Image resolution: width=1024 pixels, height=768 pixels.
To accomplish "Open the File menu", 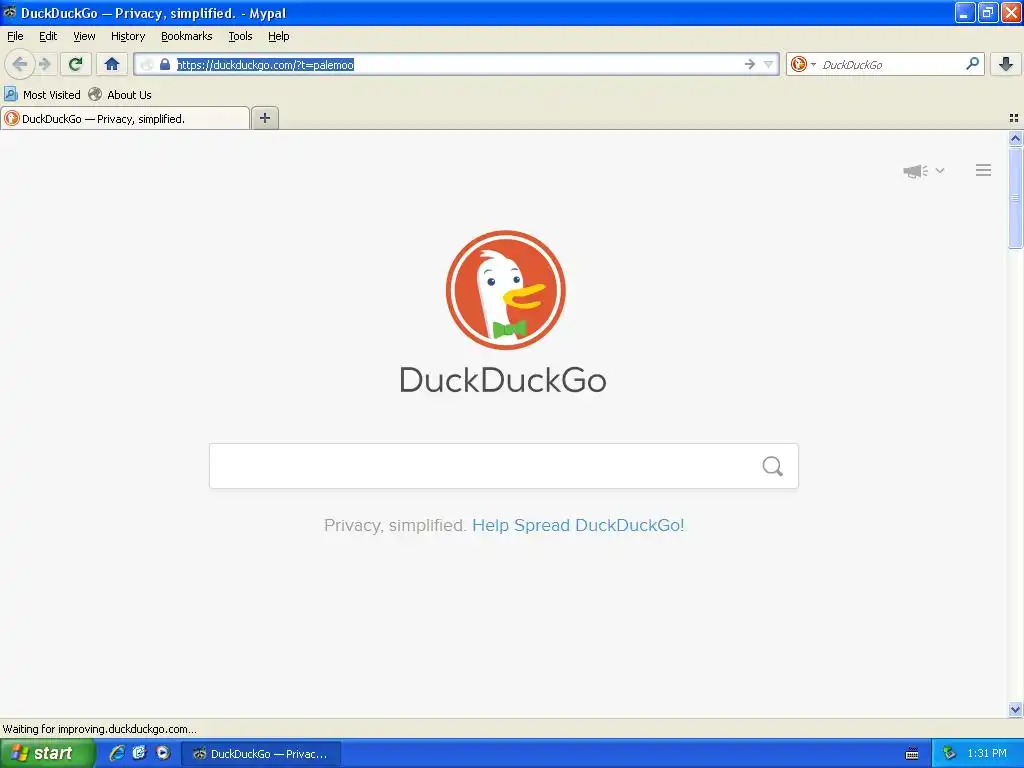I will 15,36.
